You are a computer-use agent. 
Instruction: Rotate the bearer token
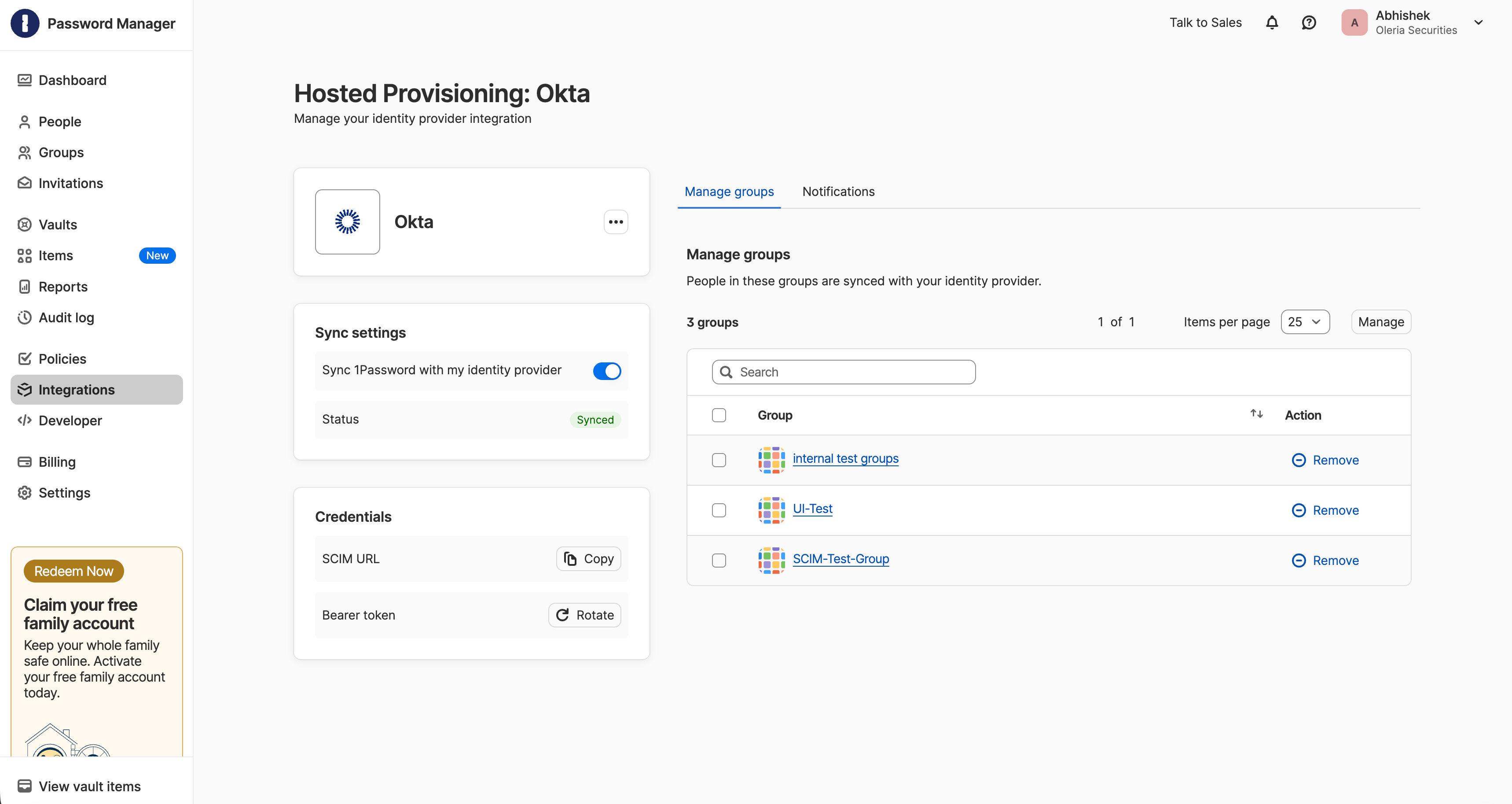tap(585, 615)
